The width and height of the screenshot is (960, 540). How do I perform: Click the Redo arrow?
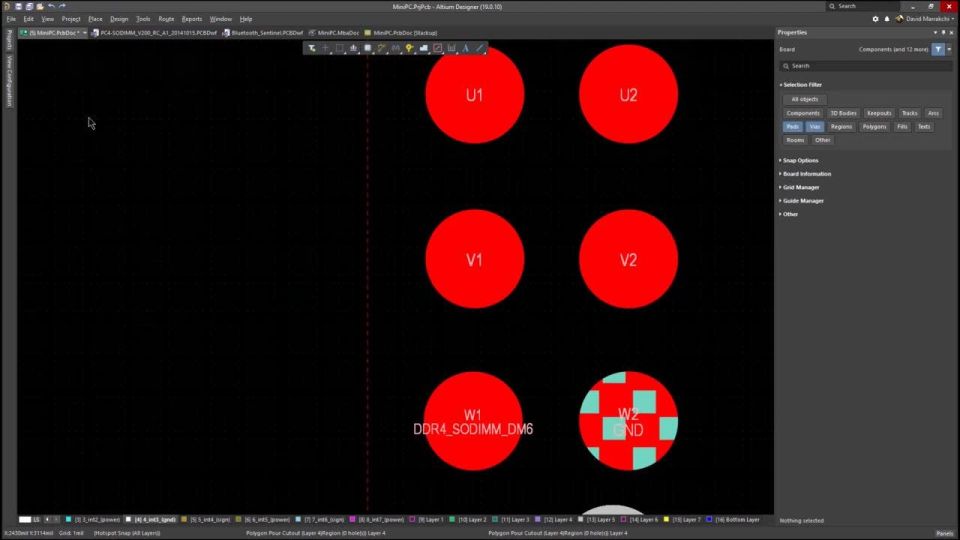coord(62,6)
